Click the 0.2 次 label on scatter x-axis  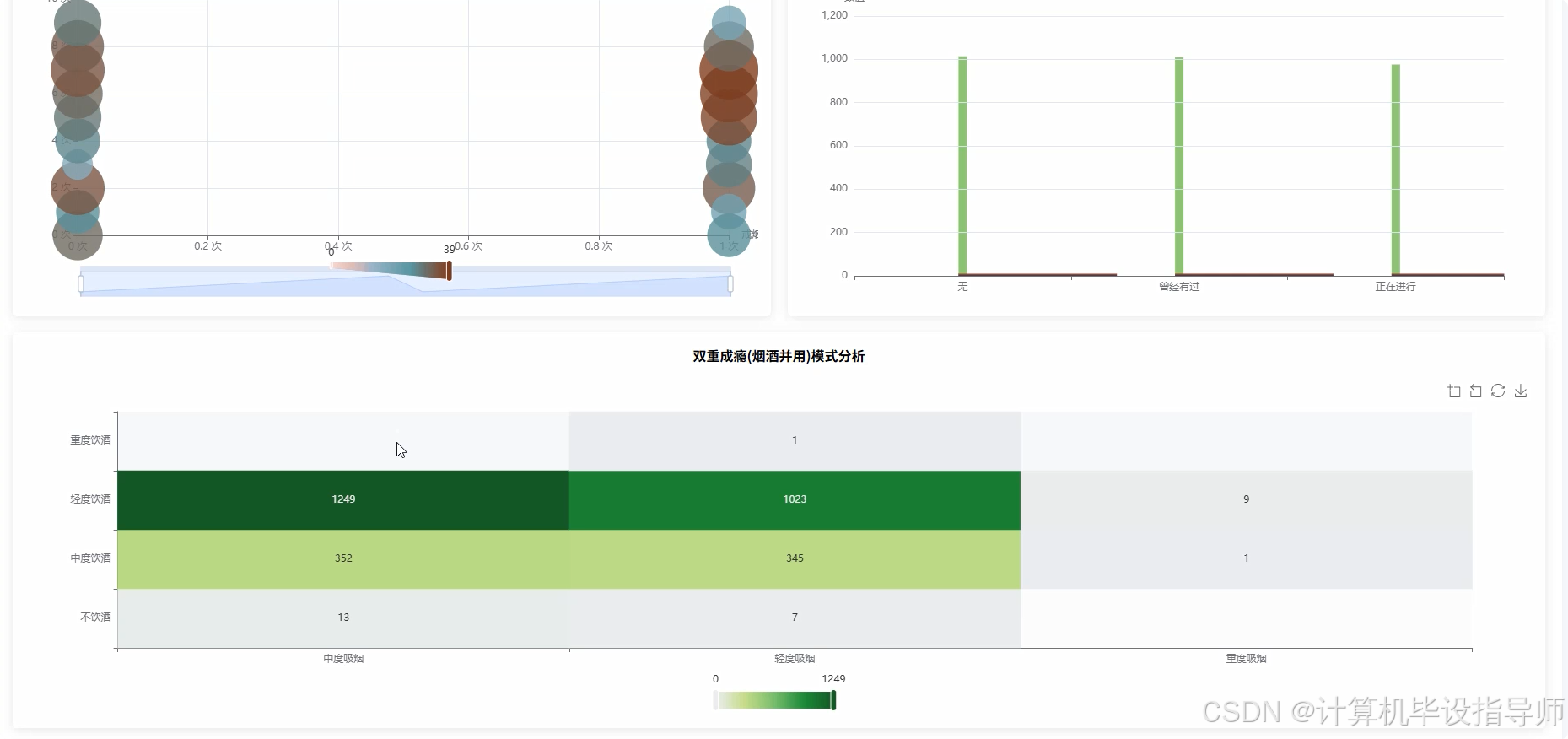(207, 246)
